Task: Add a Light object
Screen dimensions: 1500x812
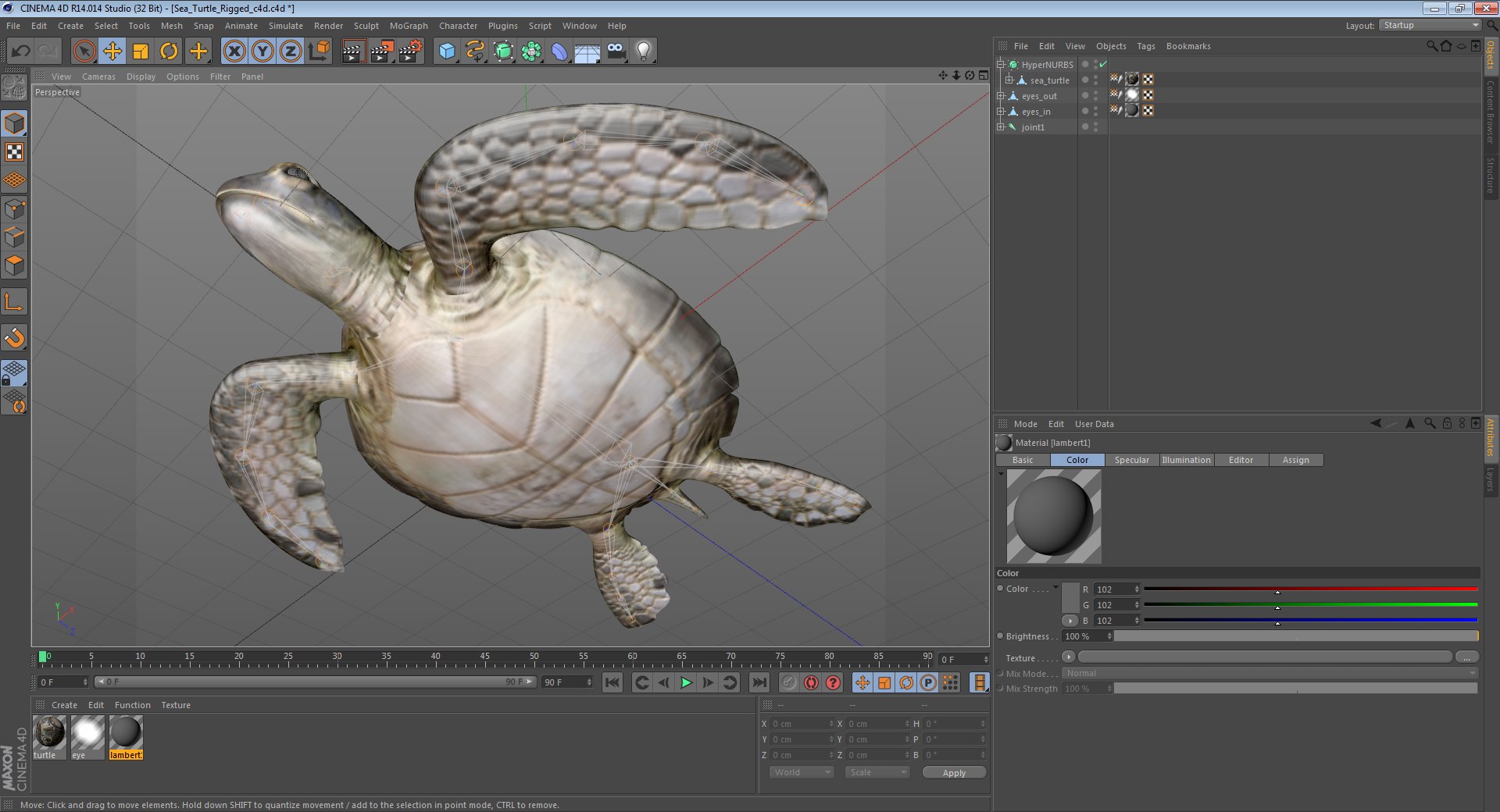Action: 644,52
